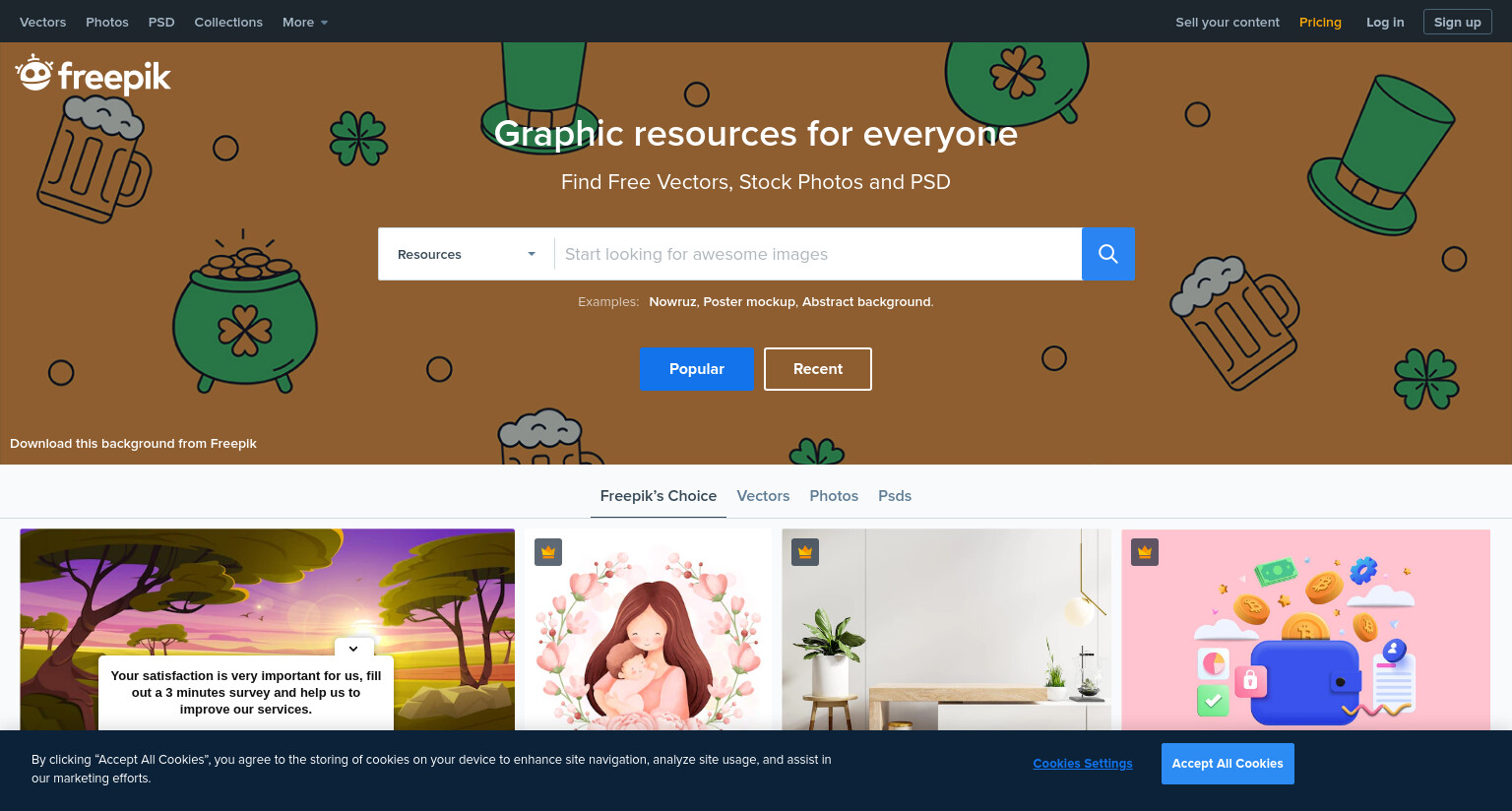Open Cookies Settings
This screenshot has width=1512, height=811.
coord(1083,764)
